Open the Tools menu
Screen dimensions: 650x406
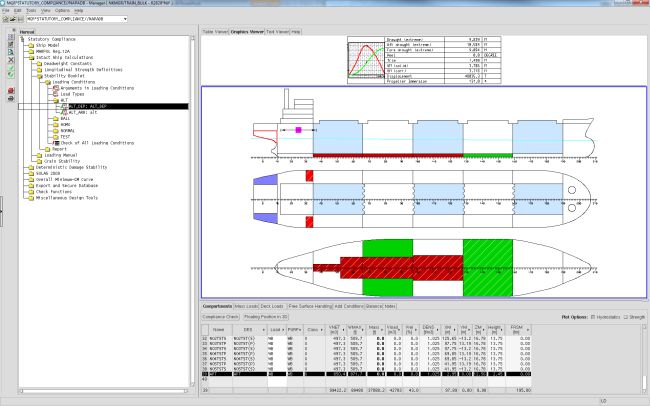(x=31, y=10)
